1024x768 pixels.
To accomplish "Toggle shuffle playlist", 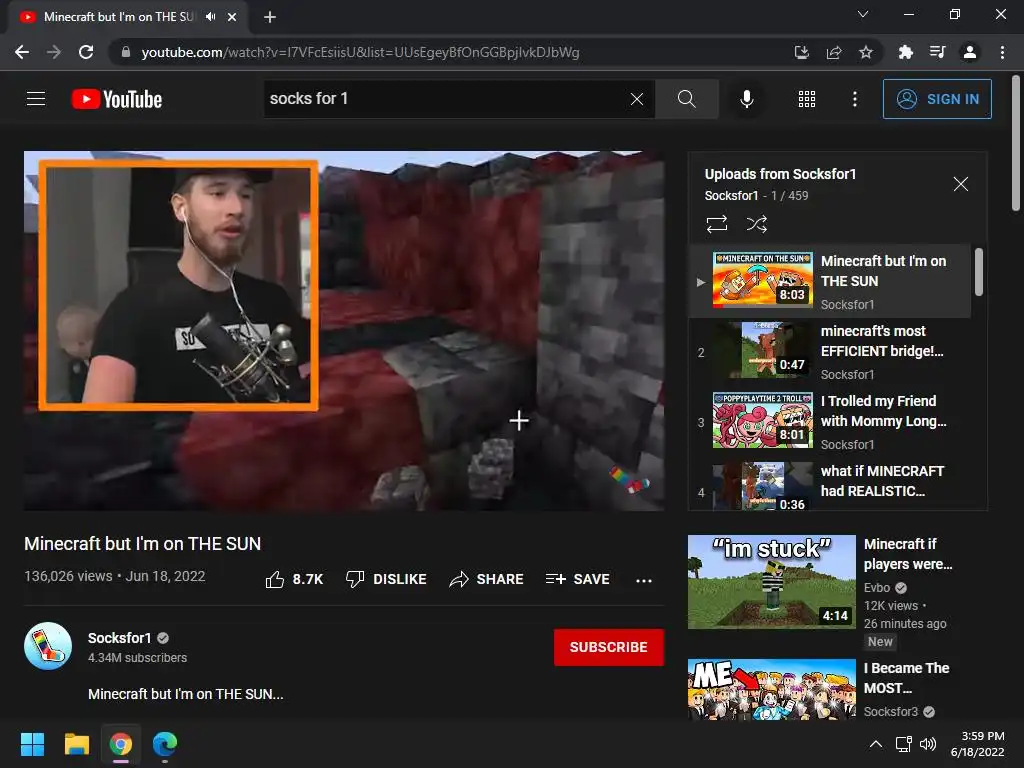I will coord(756,224).
